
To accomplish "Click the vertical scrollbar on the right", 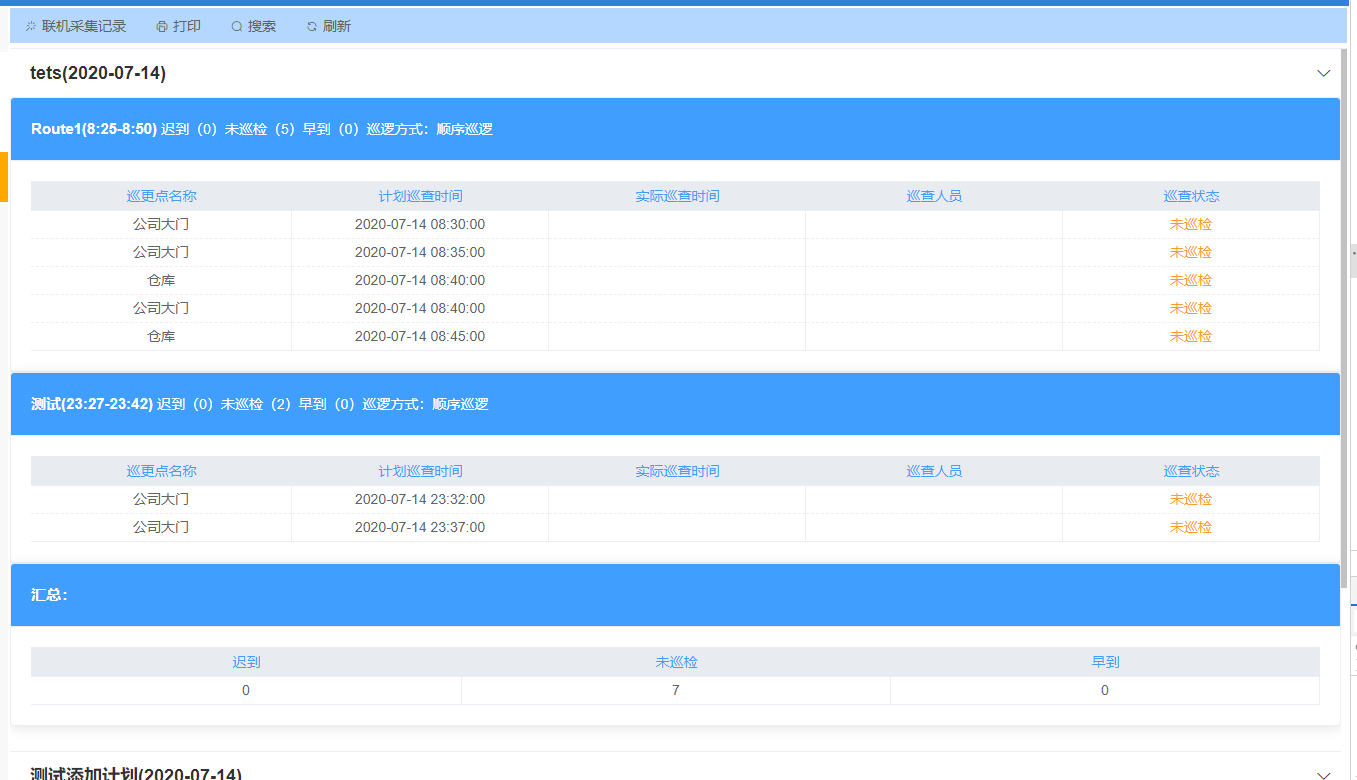I will pos(1344,300).
